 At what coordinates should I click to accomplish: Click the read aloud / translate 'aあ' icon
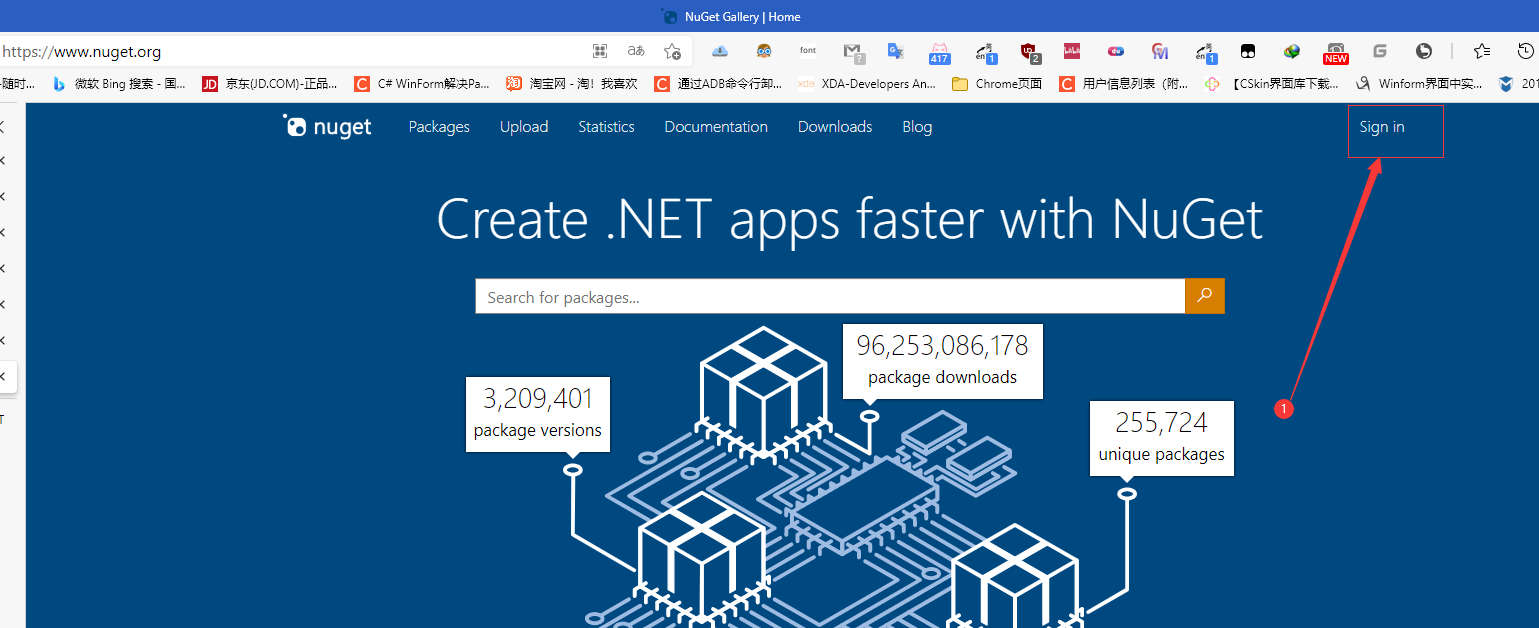click(635, 51)
